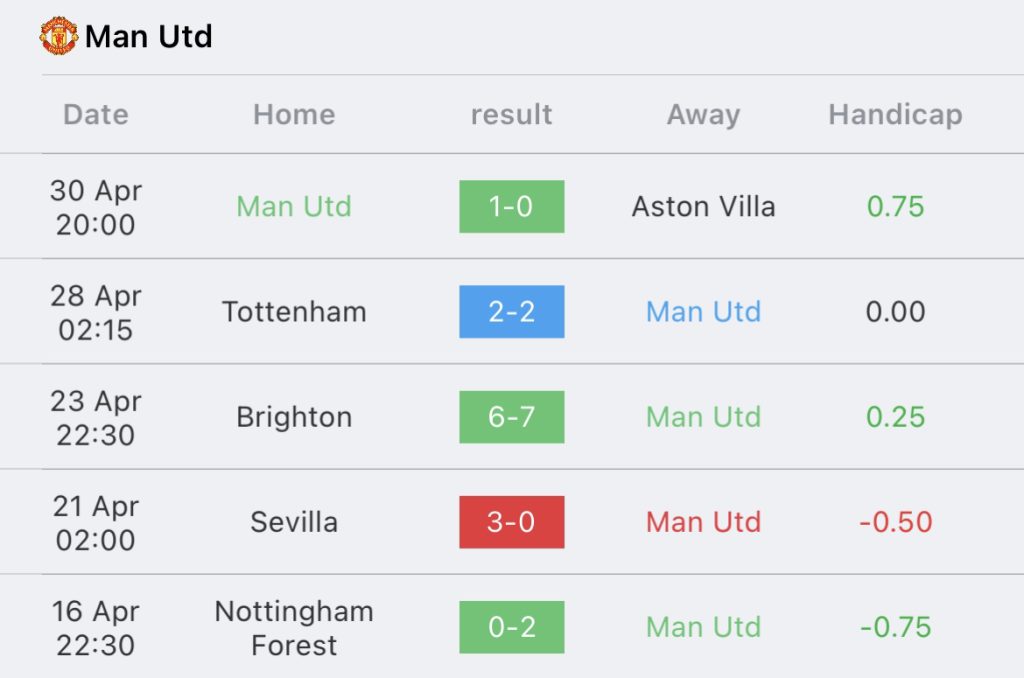Select the 0.75 handicap for Aston Villa match

(x=895, y=206)
